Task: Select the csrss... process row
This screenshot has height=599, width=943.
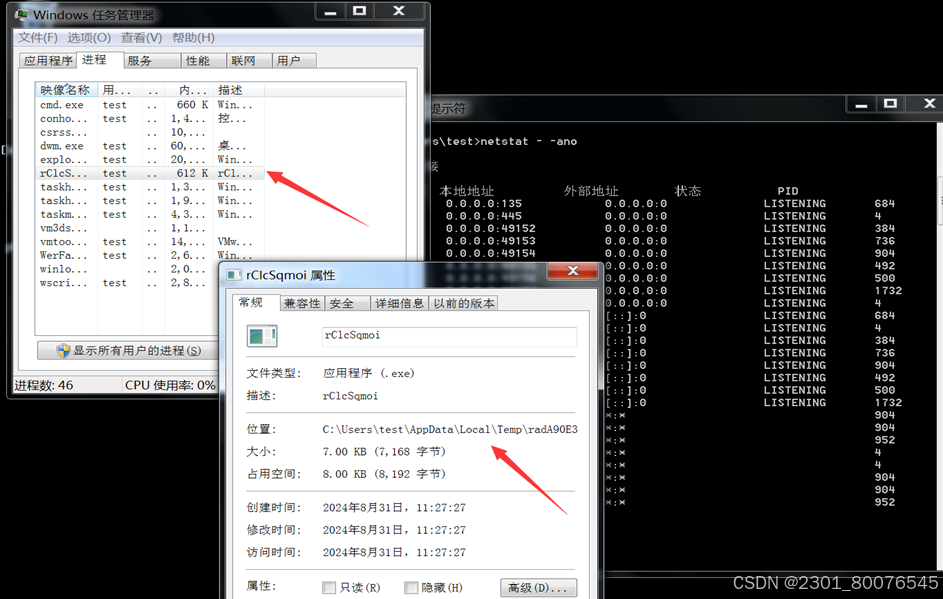Action: [x=150, y=132]
